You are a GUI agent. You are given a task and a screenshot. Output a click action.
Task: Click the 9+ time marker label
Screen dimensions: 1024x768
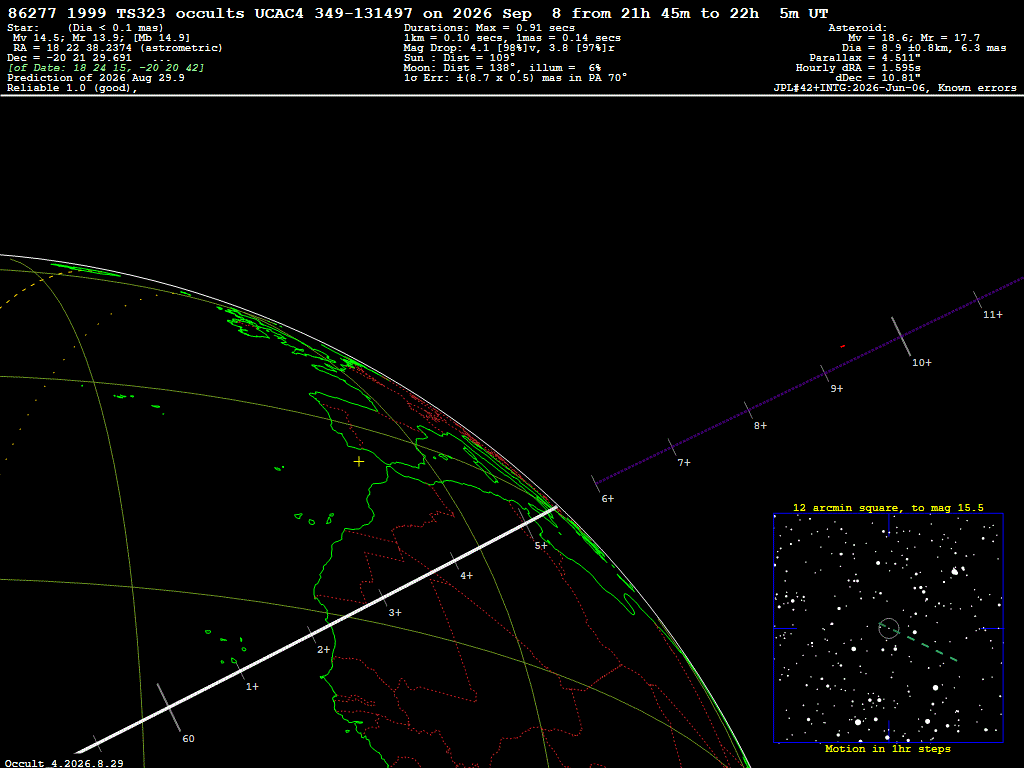tap(837, 389)
